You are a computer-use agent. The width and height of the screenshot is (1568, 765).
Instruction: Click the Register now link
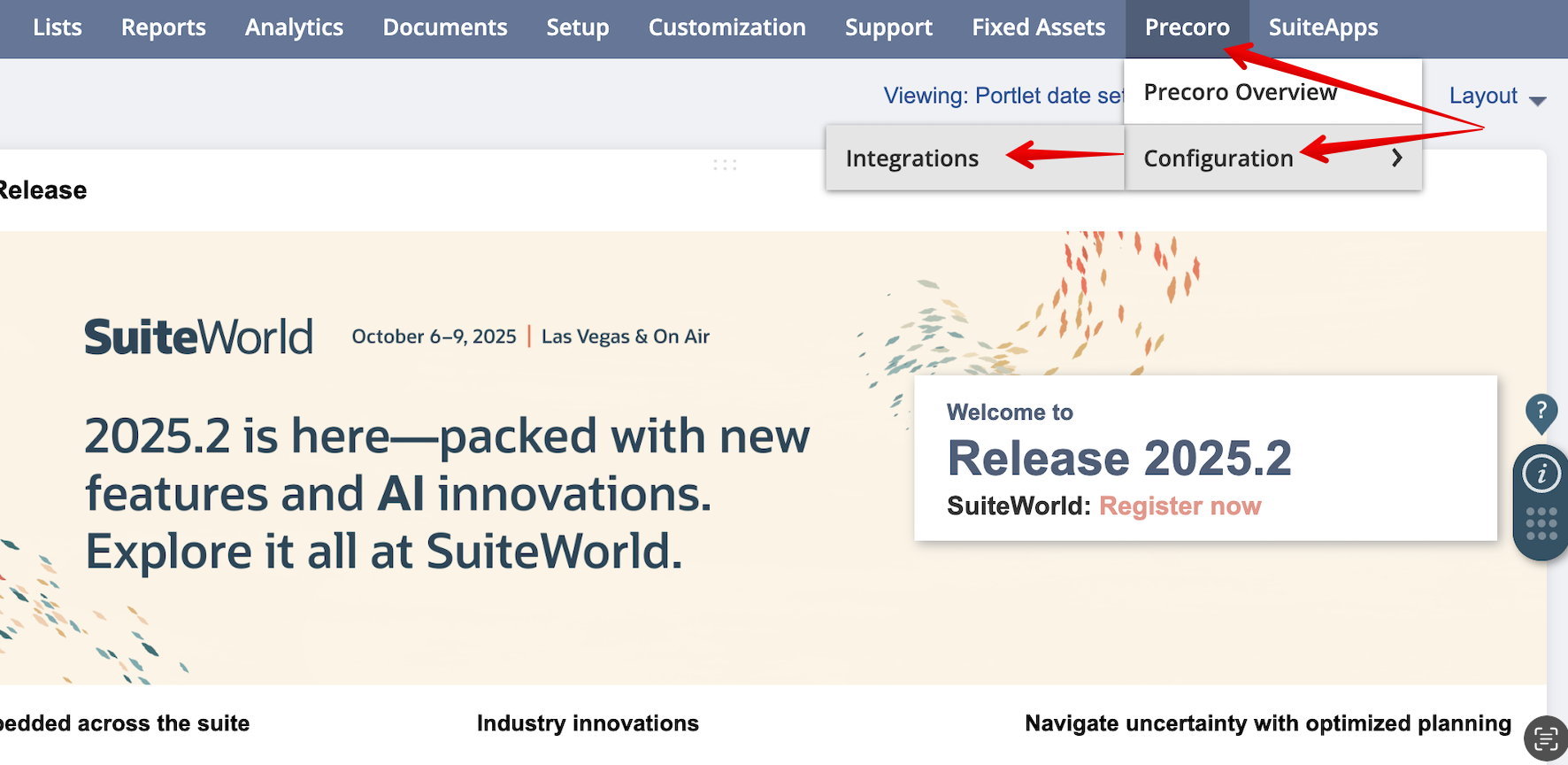pyautogui.click(x=1180, y=506)
